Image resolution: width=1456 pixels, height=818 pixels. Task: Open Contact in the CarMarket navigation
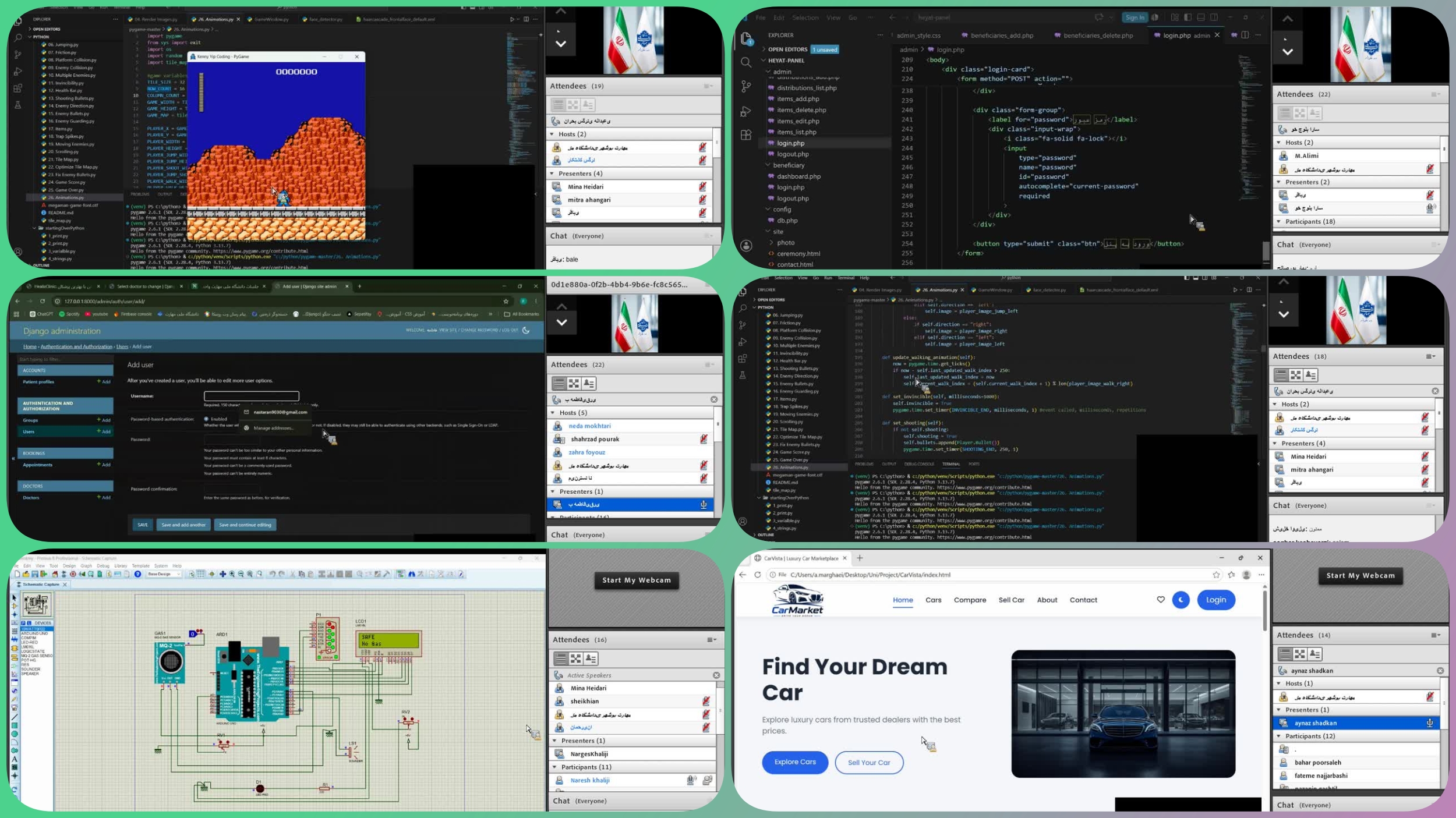coord(1083,600)
